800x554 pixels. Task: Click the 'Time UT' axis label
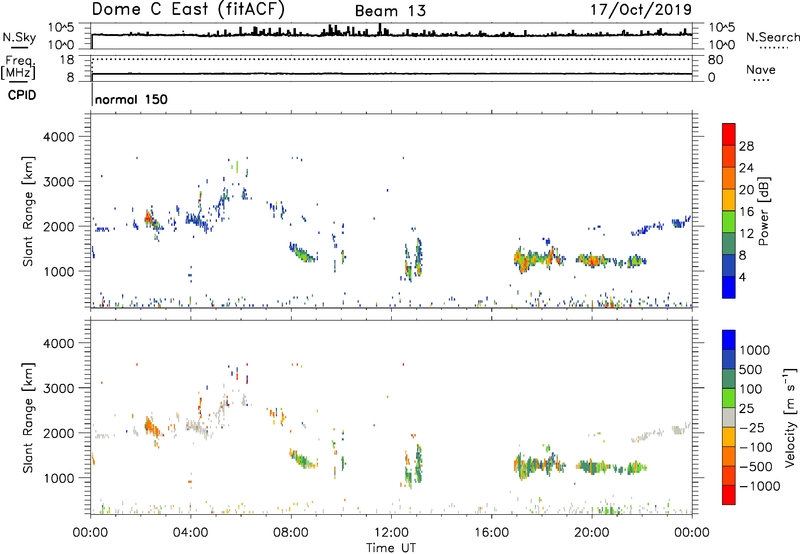[x=391, y=548]
